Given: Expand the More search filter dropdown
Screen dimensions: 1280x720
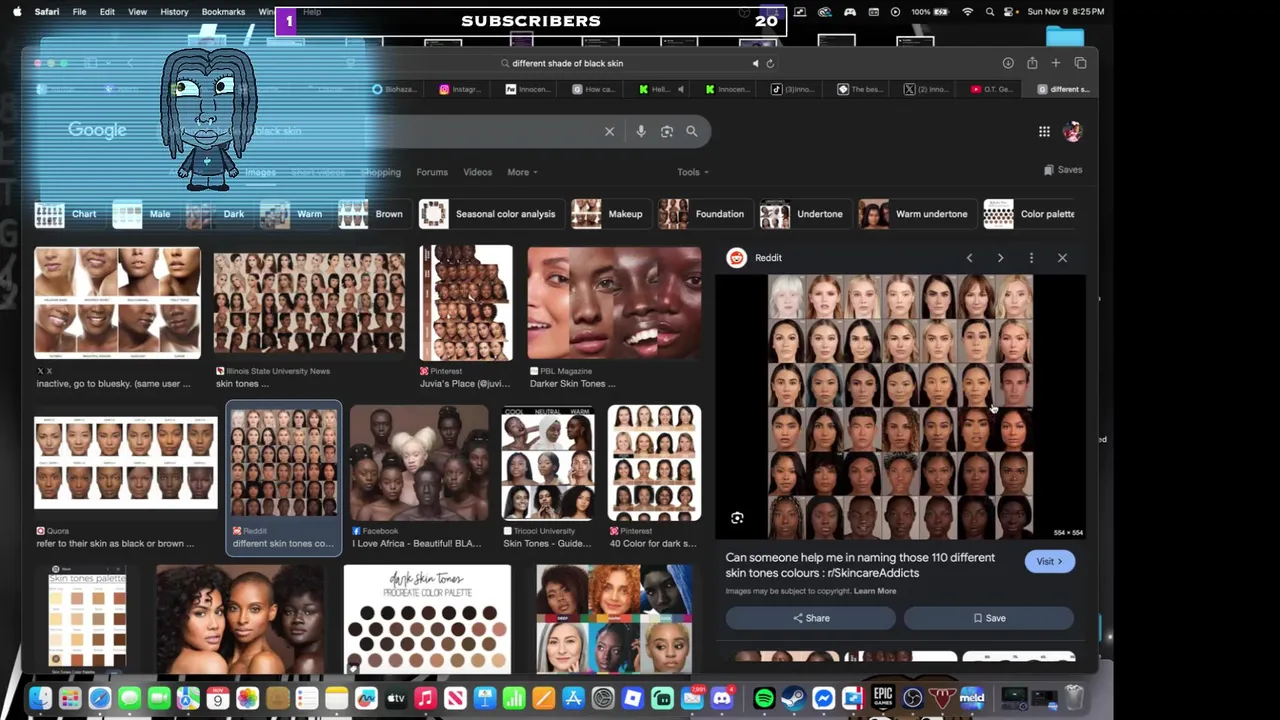Looking at the screenshot, I should click(522, 172).
